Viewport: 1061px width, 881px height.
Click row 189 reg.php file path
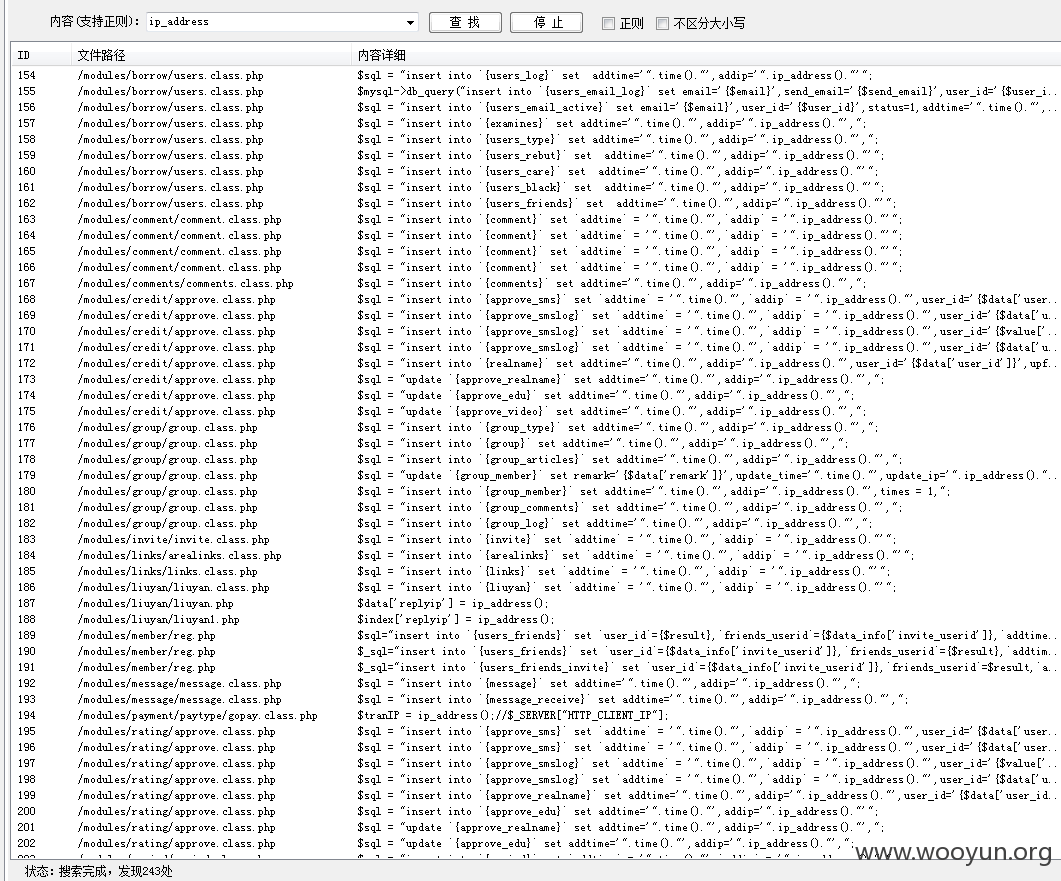tap(146, 635)
